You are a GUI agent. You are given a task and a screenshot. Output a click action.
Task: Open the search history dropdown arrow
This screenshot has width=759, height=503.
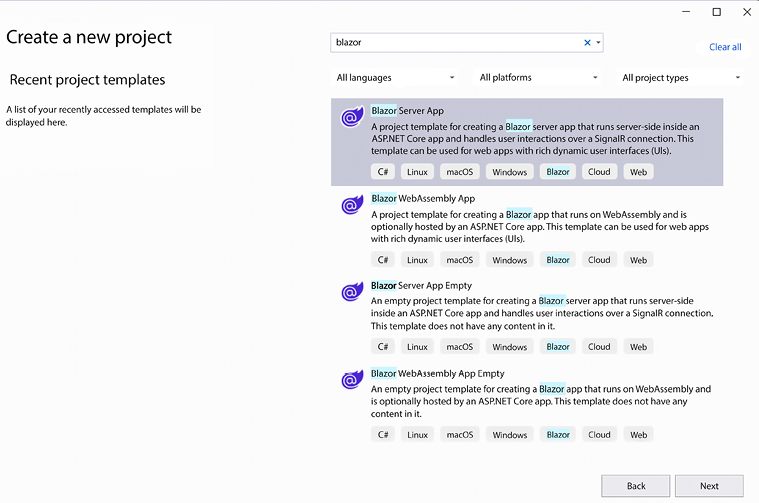click(598, 43)
